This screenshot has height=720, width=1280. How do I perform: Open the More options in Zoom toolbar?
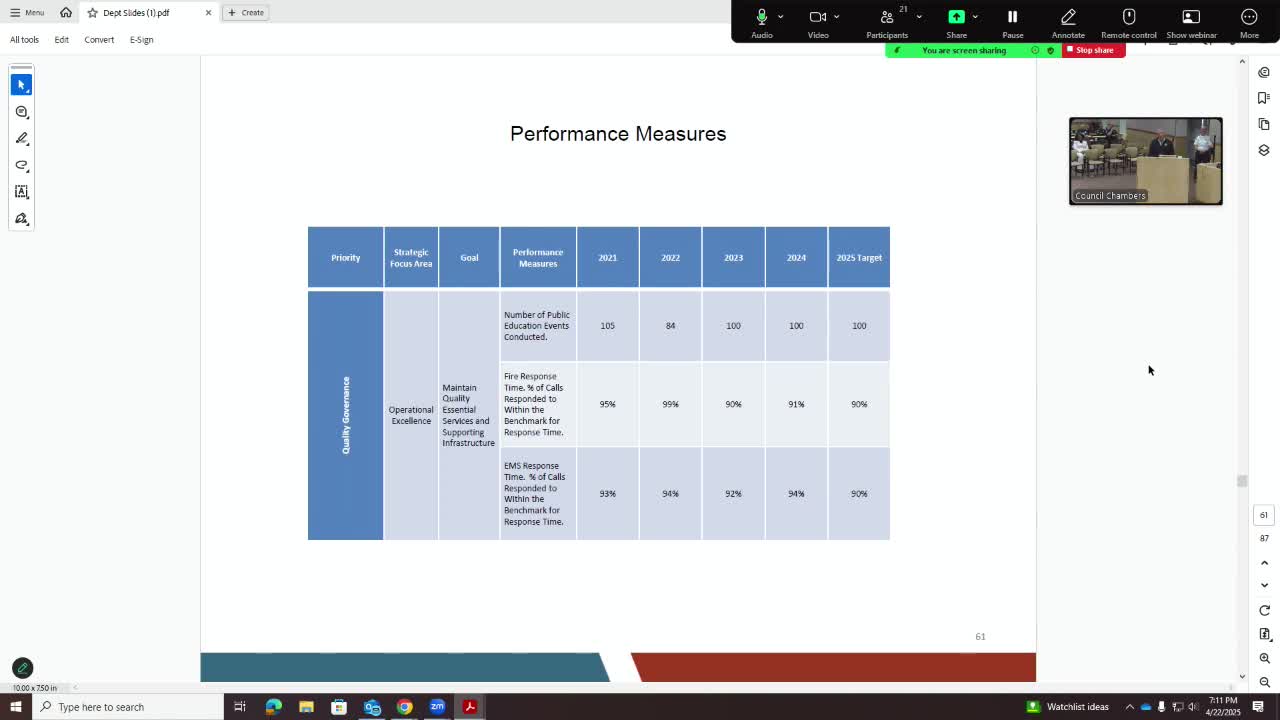tap(1249, 22)
